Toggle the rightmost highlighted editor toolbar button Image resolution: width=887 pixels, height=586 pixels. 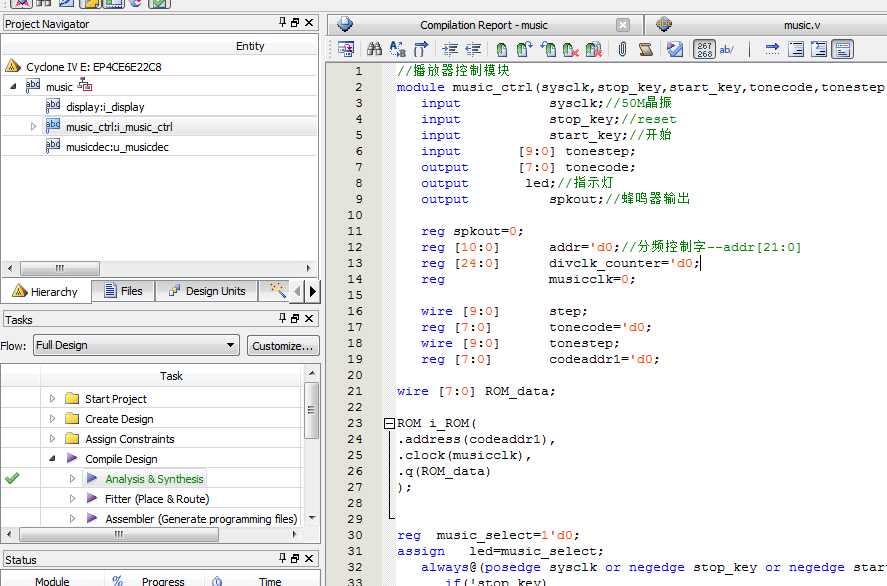coord(843,48)
